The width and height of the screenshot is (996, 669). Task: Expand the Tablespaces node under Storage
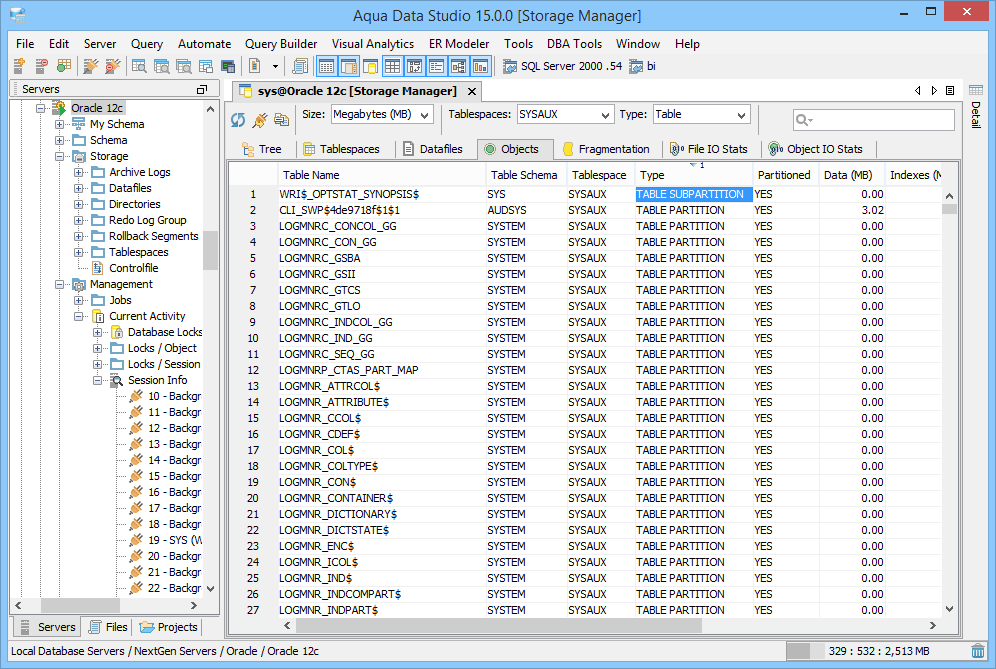79,252
